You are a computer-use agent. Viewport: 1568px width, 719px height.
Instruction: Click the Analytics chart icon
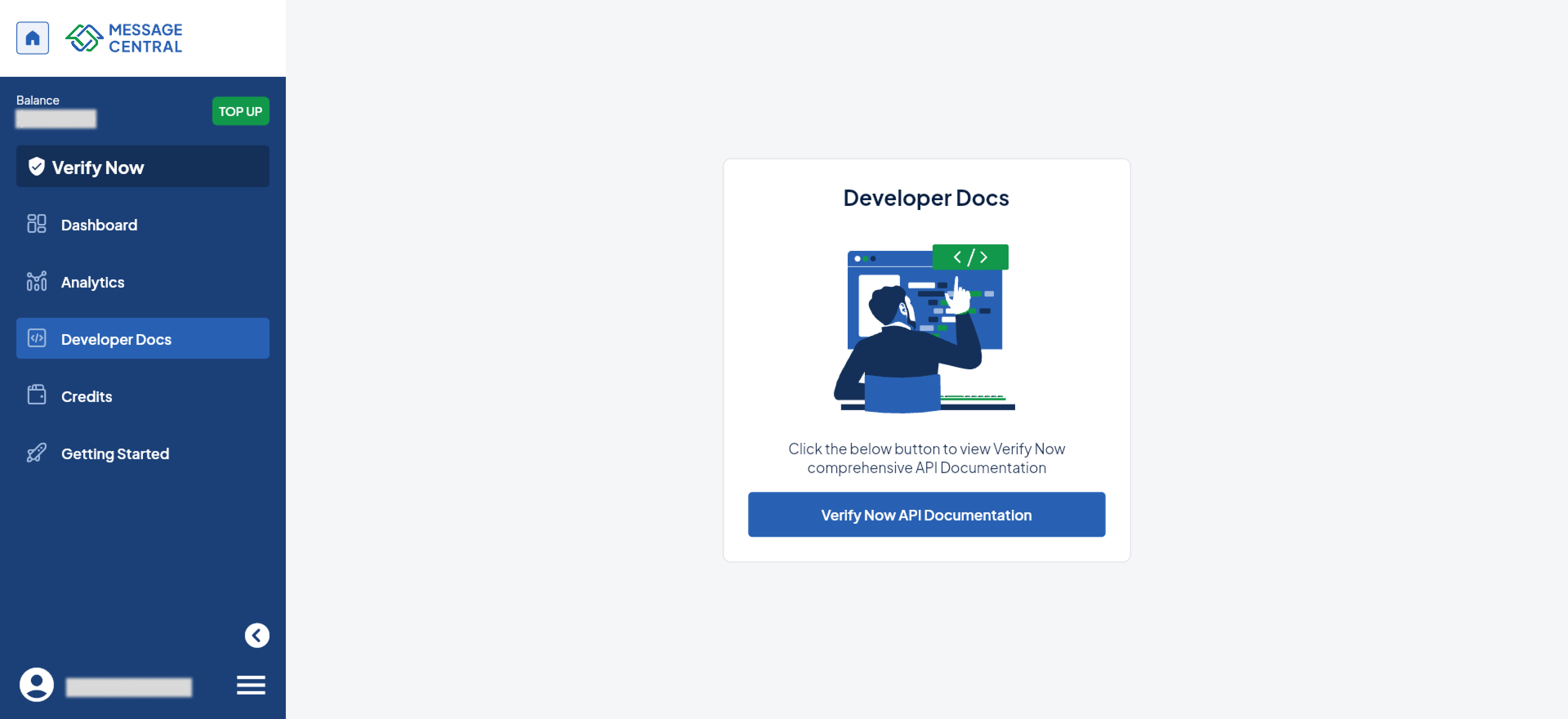point(36,281)
